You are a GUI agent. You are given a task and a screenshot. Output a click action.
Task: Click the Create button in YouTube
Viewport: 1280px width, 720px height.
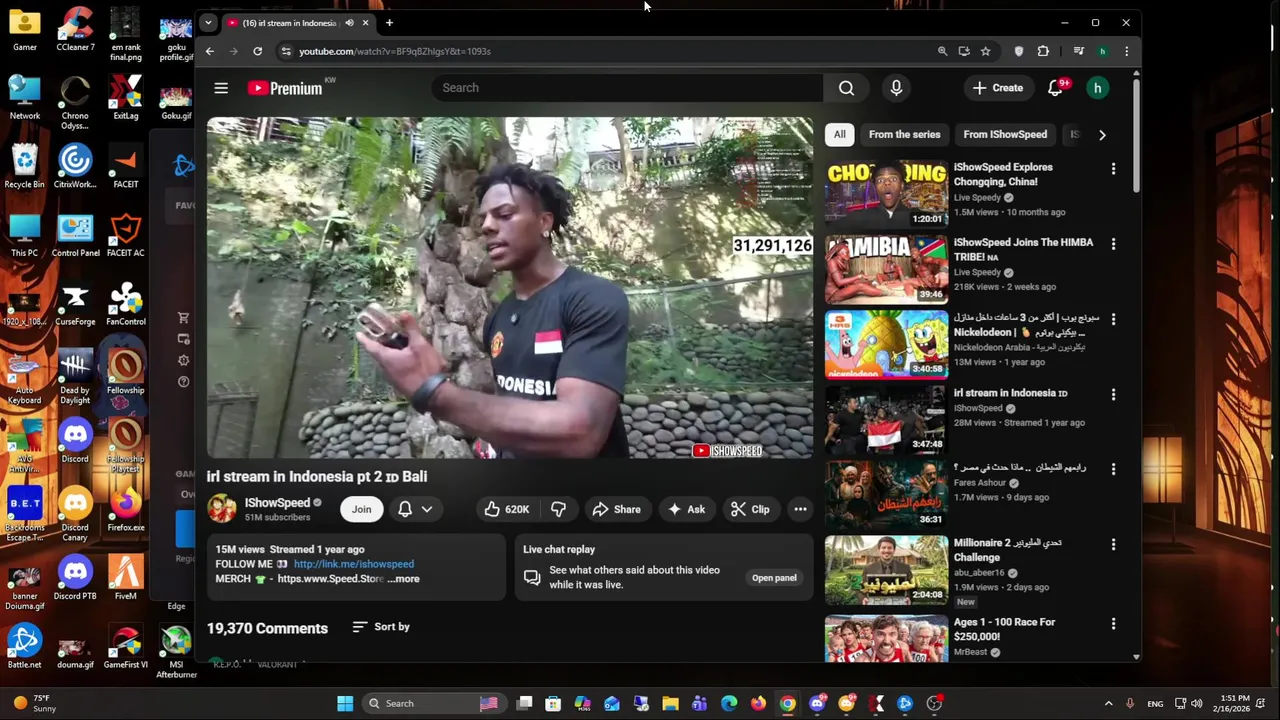998,88
